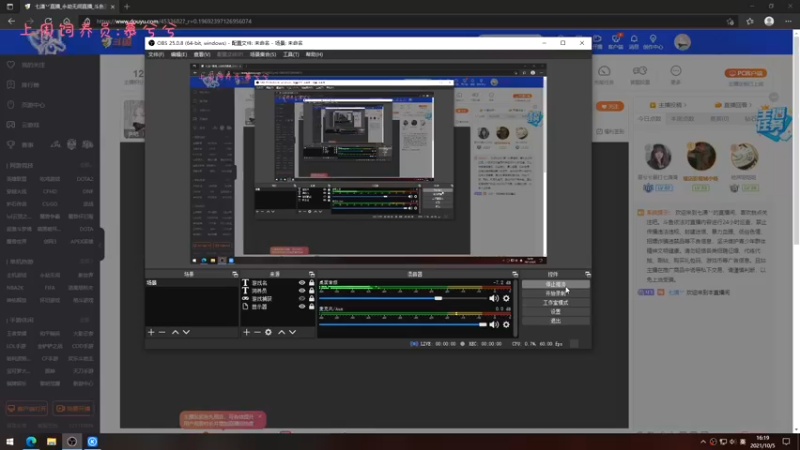Open cloud gaming controller icon in sidebar

click(x=11, y=124)
